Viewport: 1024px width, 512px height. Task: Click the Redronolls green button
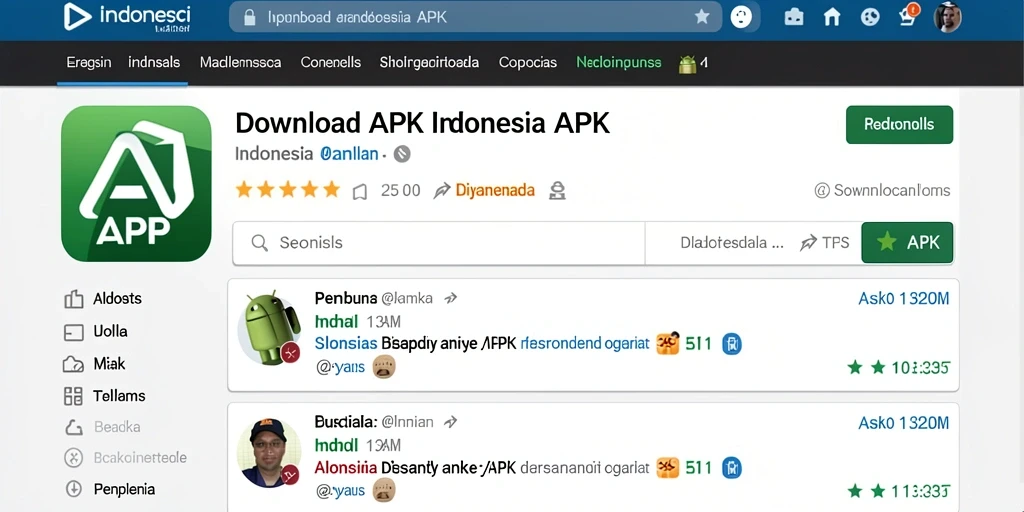pyautogui.click(x=899, y=125)
